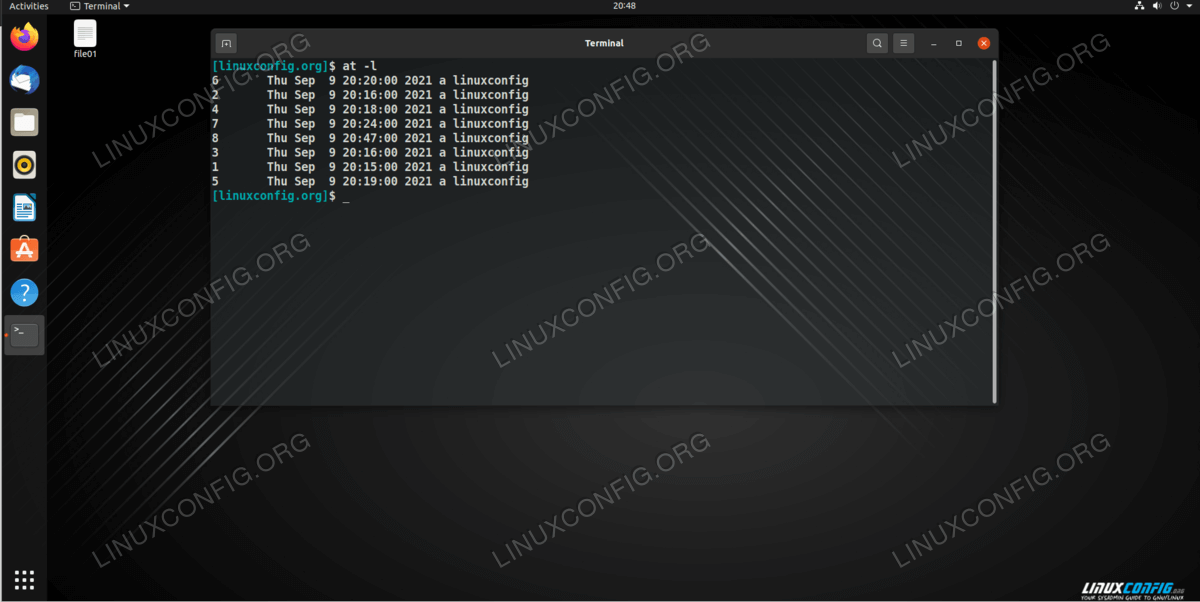The image size is (1200, 602).
Task: Open the Activities overview
Action: point(29,6)
